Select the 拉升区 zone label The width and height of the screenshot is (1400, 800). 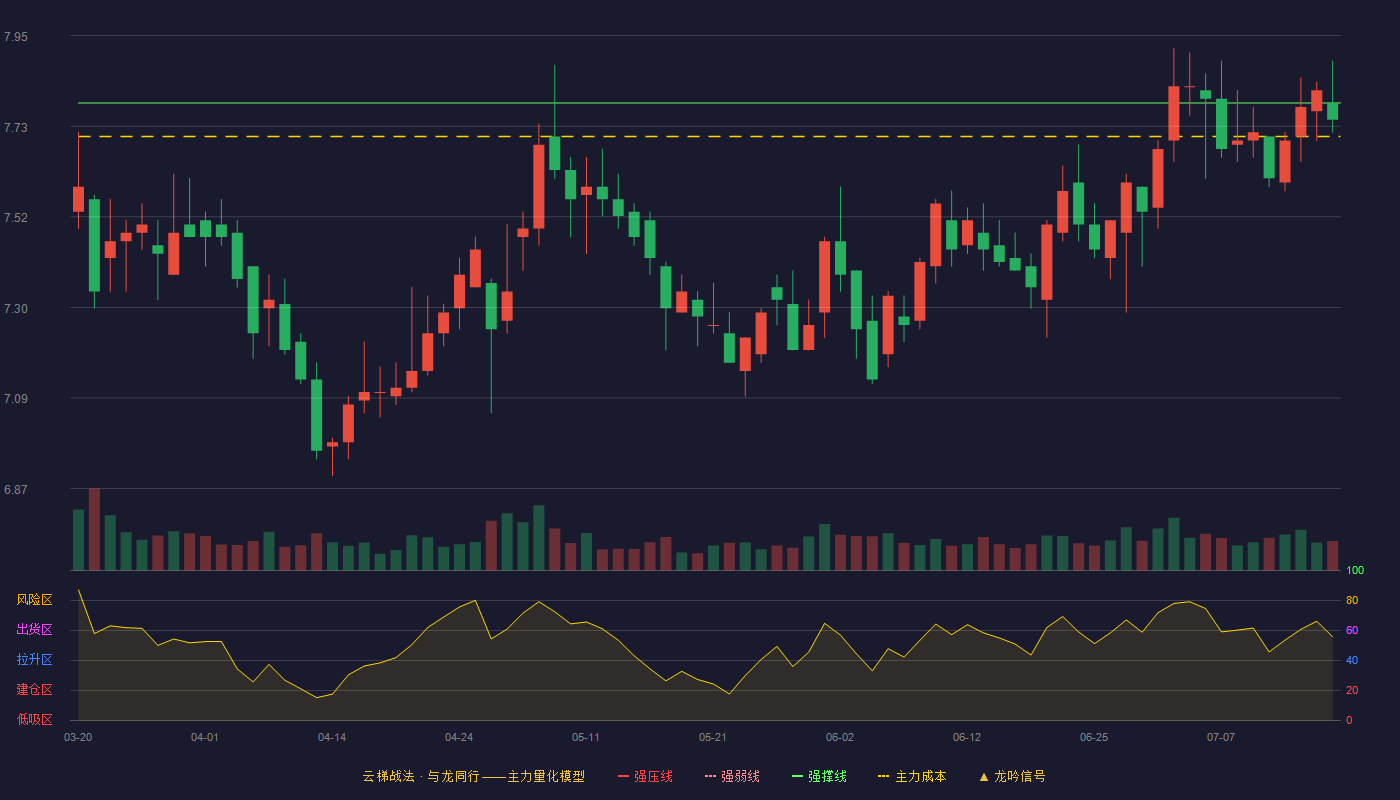34,660
